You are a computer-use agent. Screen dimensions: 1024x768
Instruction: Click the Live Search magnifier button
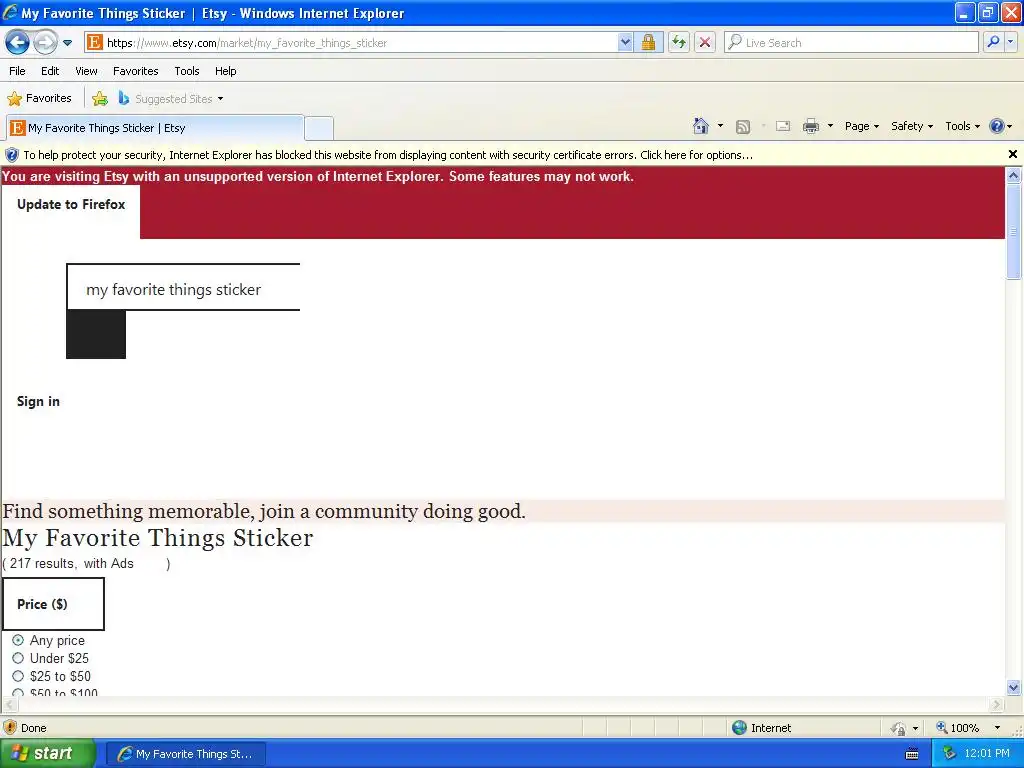pyautogui.click(x=993, y=42)
